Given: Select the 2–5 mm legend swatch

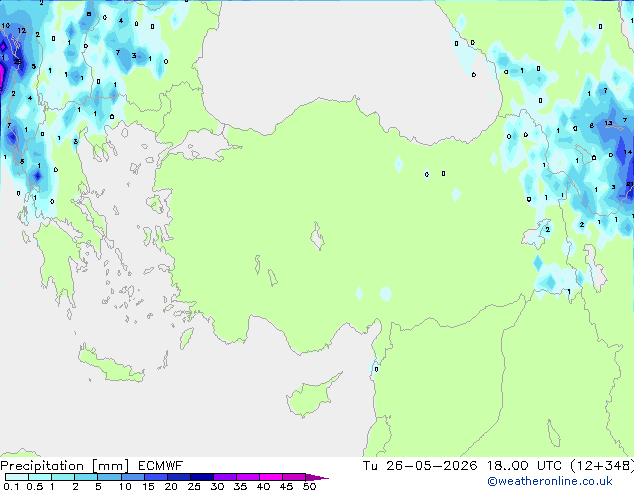Looking at the screenshot, I should (x=86, y=477).
